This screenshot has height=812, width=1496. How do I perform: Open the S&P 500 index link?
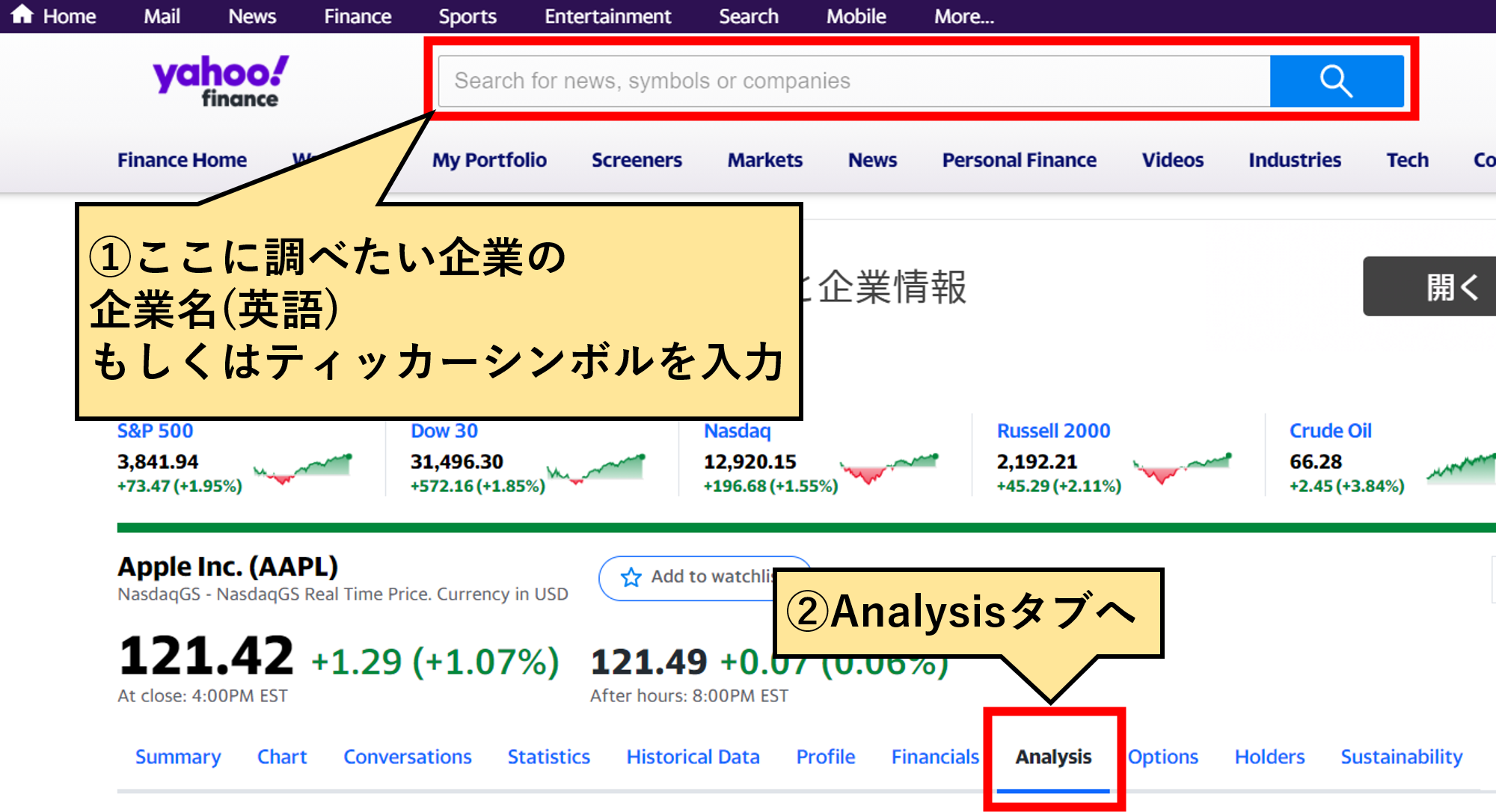tap(156, 431)
